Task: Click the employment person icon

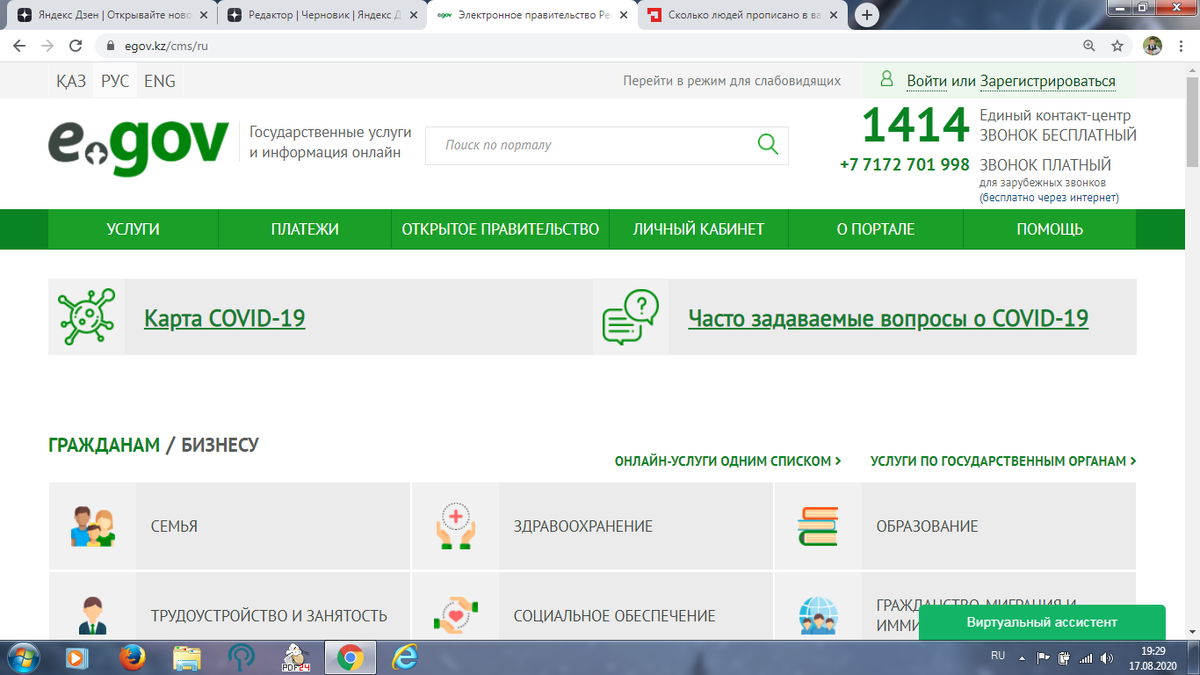Action: (93, 616)
